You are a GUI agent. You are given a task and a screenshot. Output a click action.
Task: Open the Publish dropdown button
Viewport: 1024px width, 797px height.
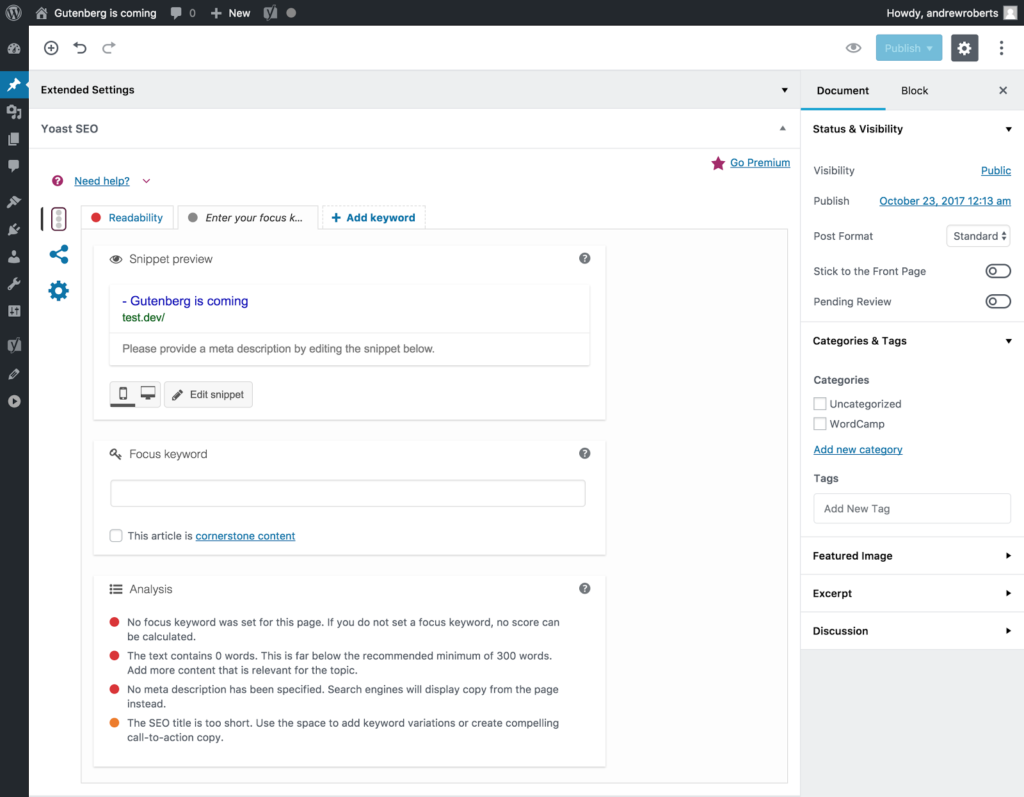908,48
